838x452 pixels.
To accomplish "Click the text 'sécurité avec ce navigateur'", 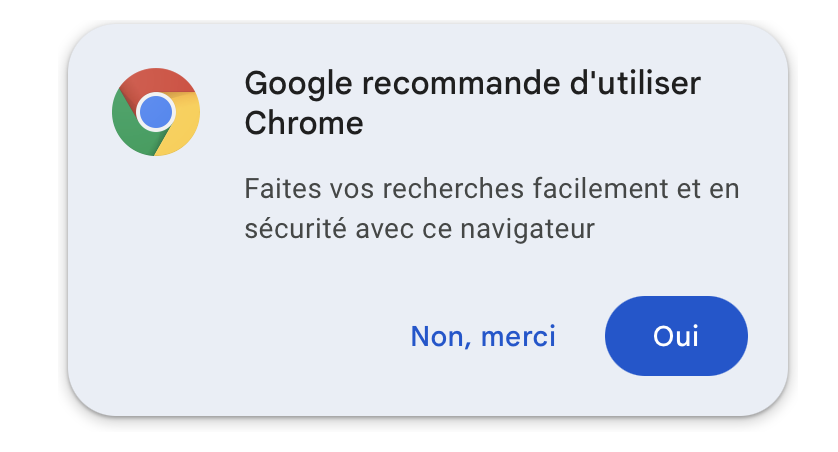I will pyautogui.click(x=420, y=229).
